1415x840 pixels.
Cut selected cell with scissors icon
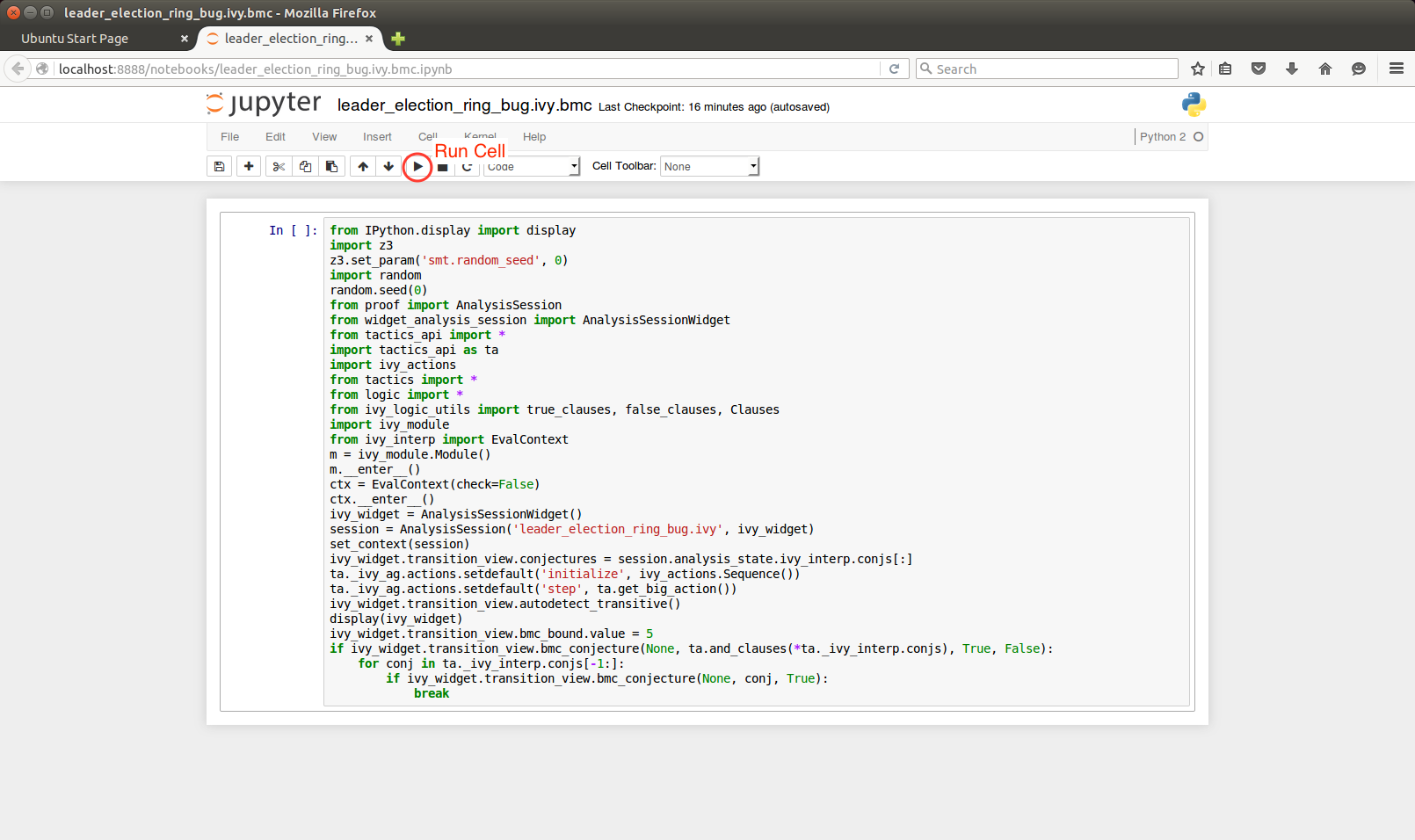point(279,166)
